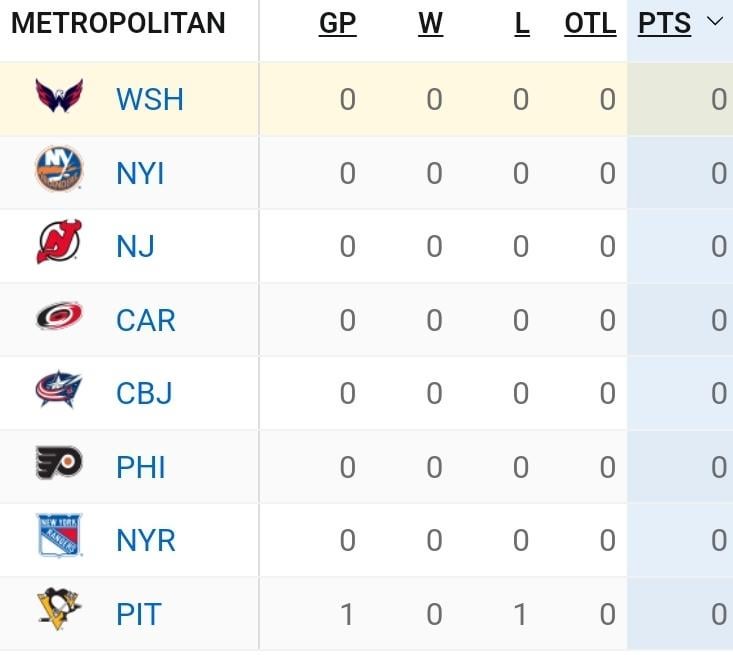Toggle sort direction arrow beside PTS
This screenshot has width=733, height=655.
pyautogui.click(x=714, y=22)
